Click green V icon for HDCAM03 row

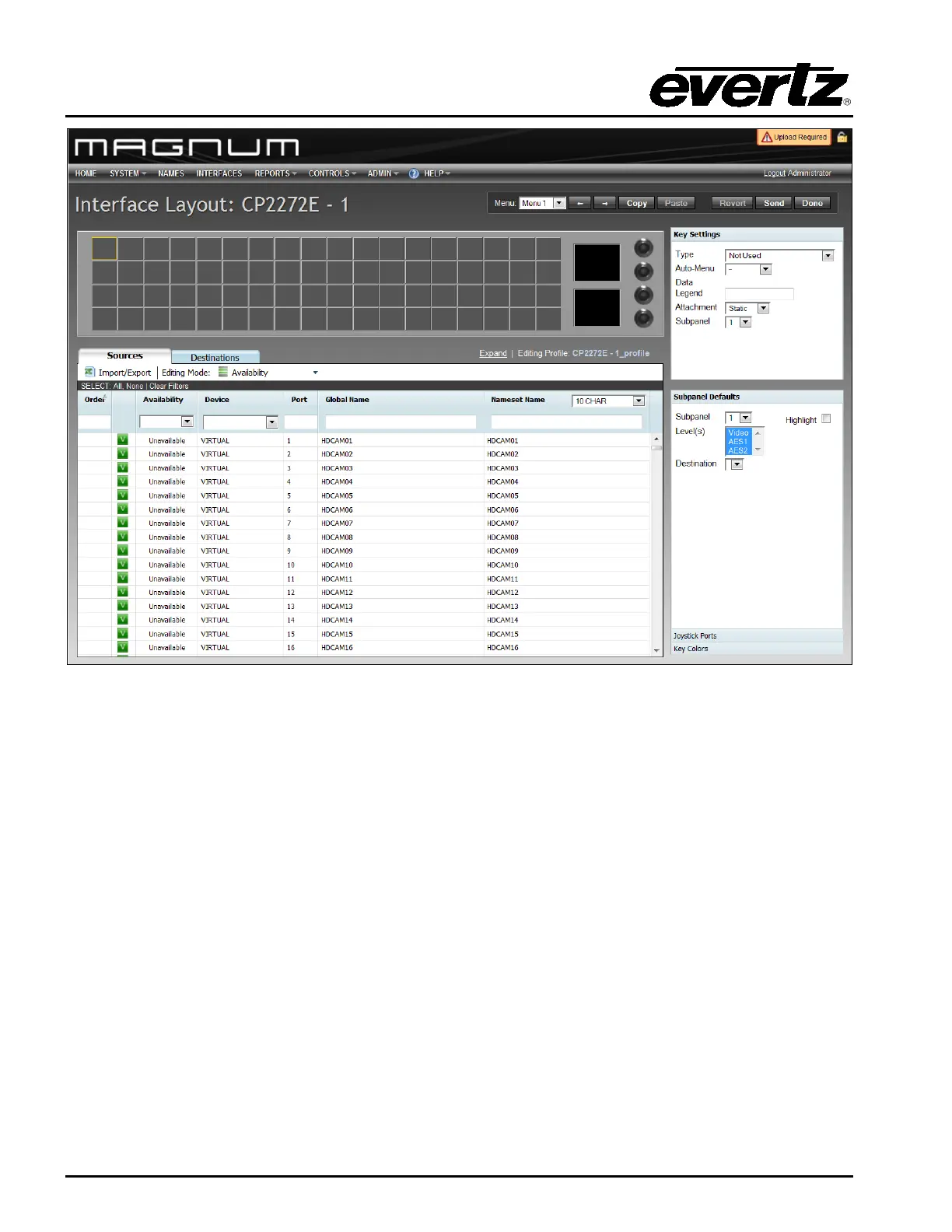pyautogui.click(x=123, y=467)
